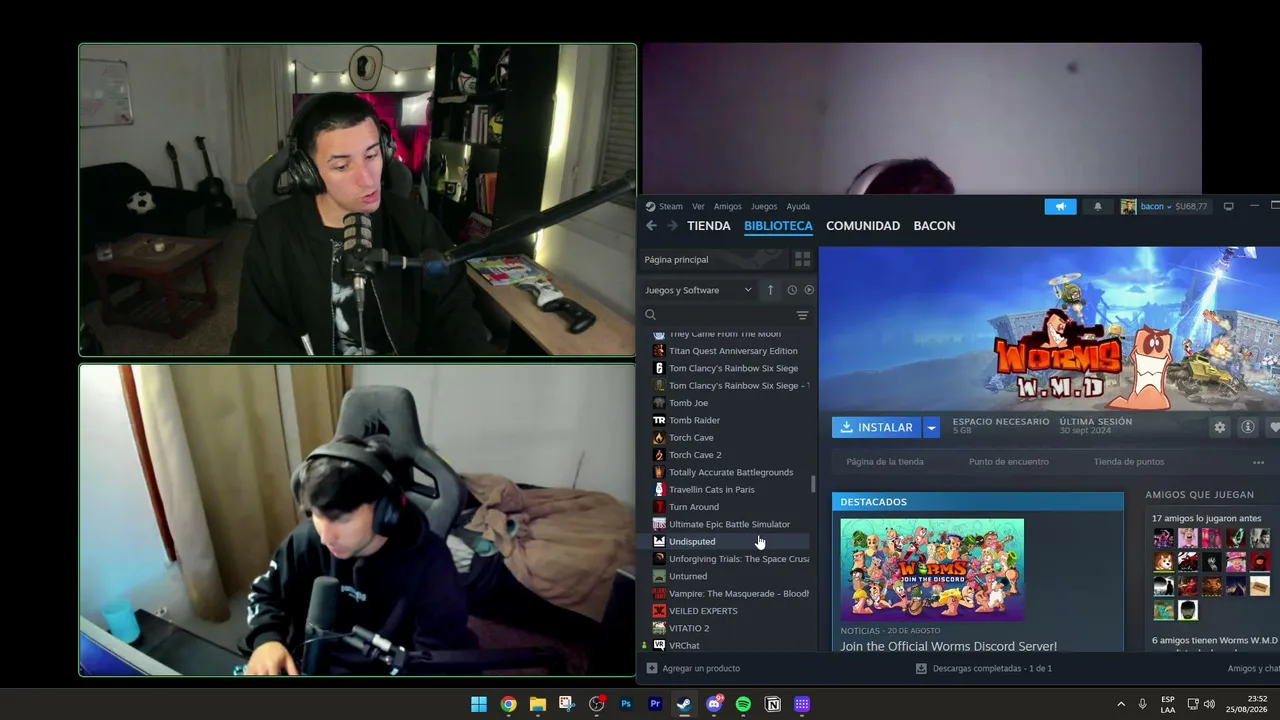This screenshot has height=720, width=1280.
Task: Select Torch Cave 2 in the library
Action: (x=695, y=455)
